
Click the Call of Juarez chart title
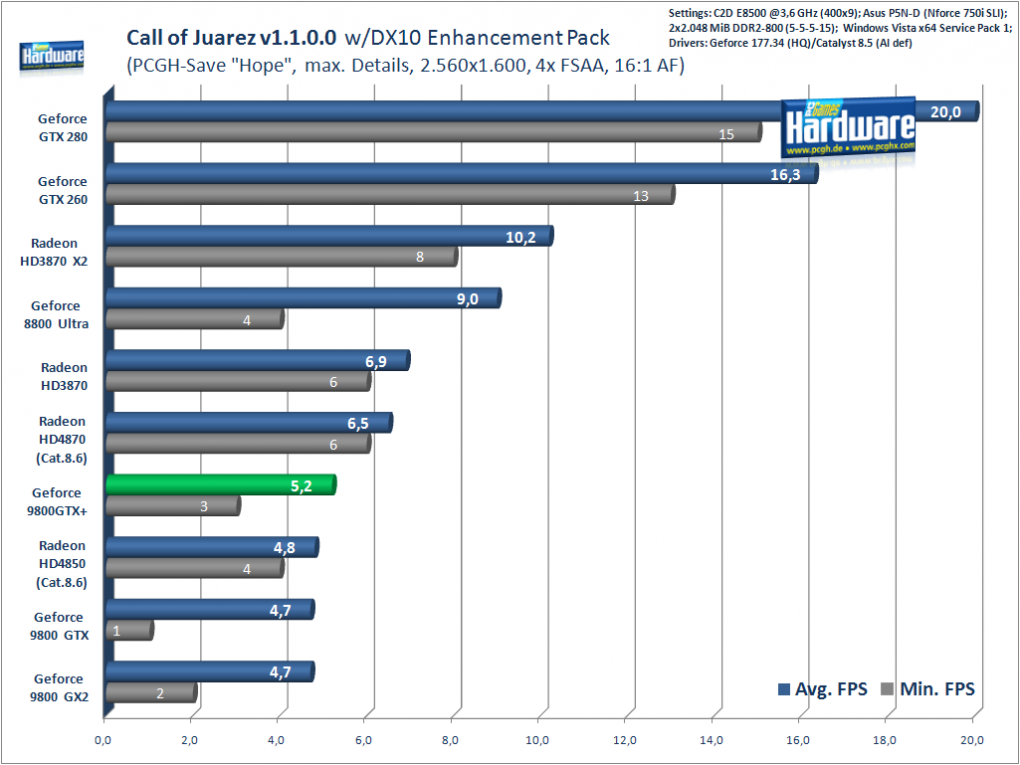[368, 38]
